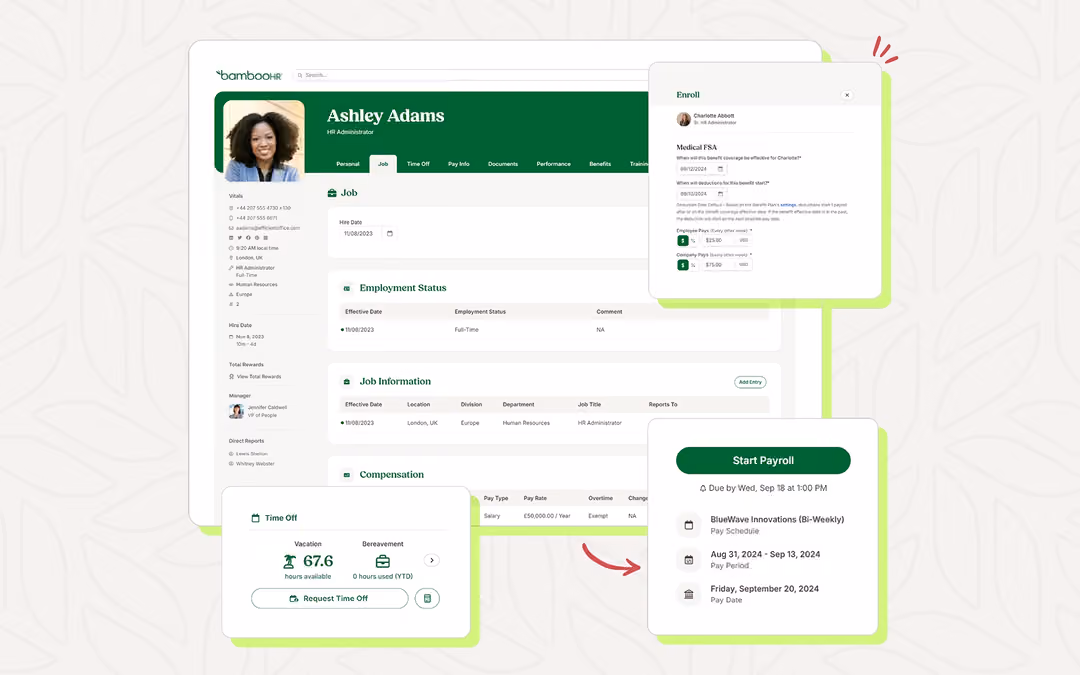Click the work phone icon in Vitals
The height and width of the screenshot is (675, 1080).
[231, 208]
